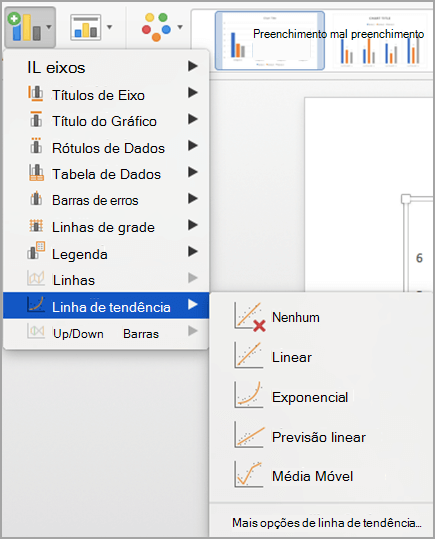The image size is (435, 539).
Task: Open the Legenda submenu
Action: click(106, 254)
